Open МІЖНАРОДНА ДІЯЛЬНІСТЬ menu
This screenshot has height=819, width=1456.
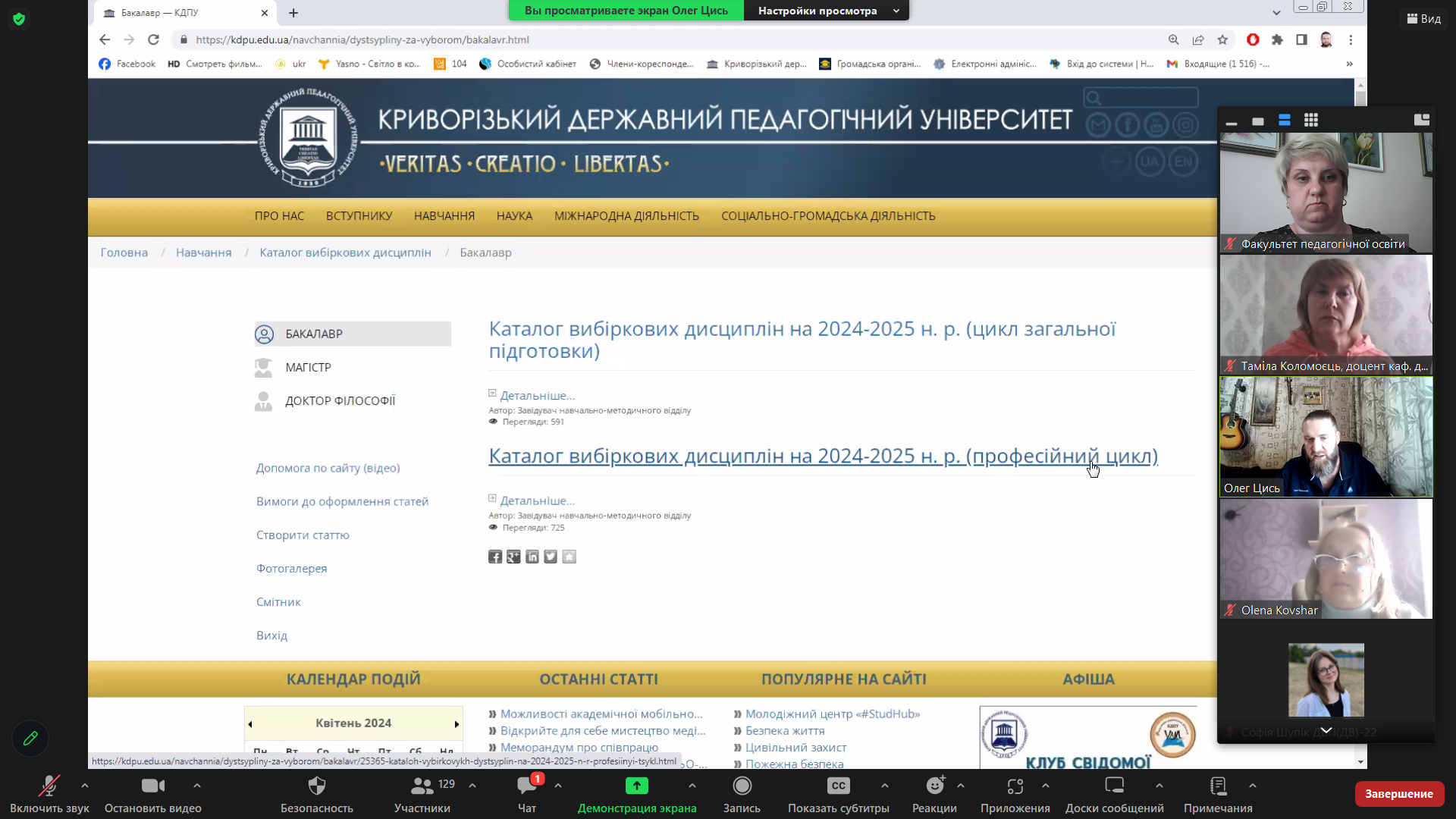(626, 216)
